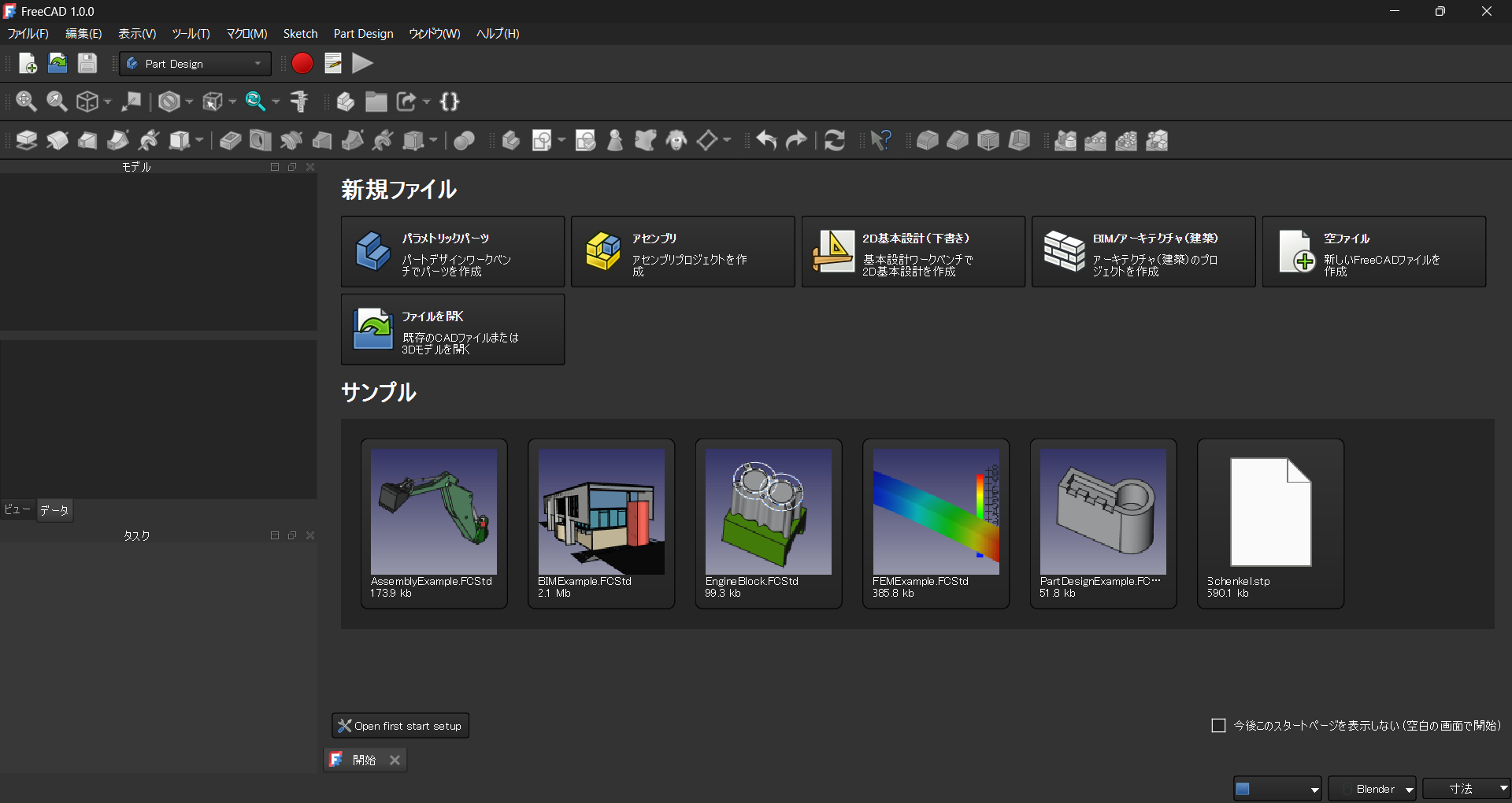
Task: Click the ファイルを開く card
Action: pyautogui.click(x=453, y=330)
